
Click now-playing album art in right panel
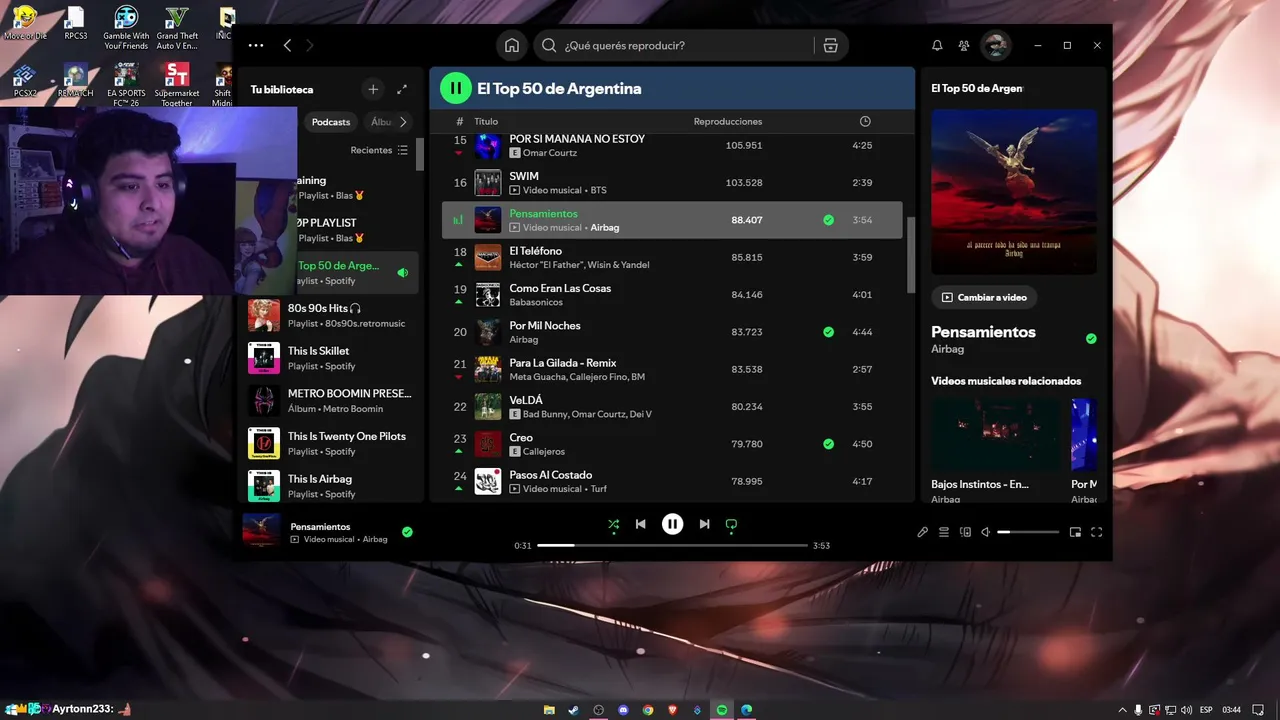1014,192
